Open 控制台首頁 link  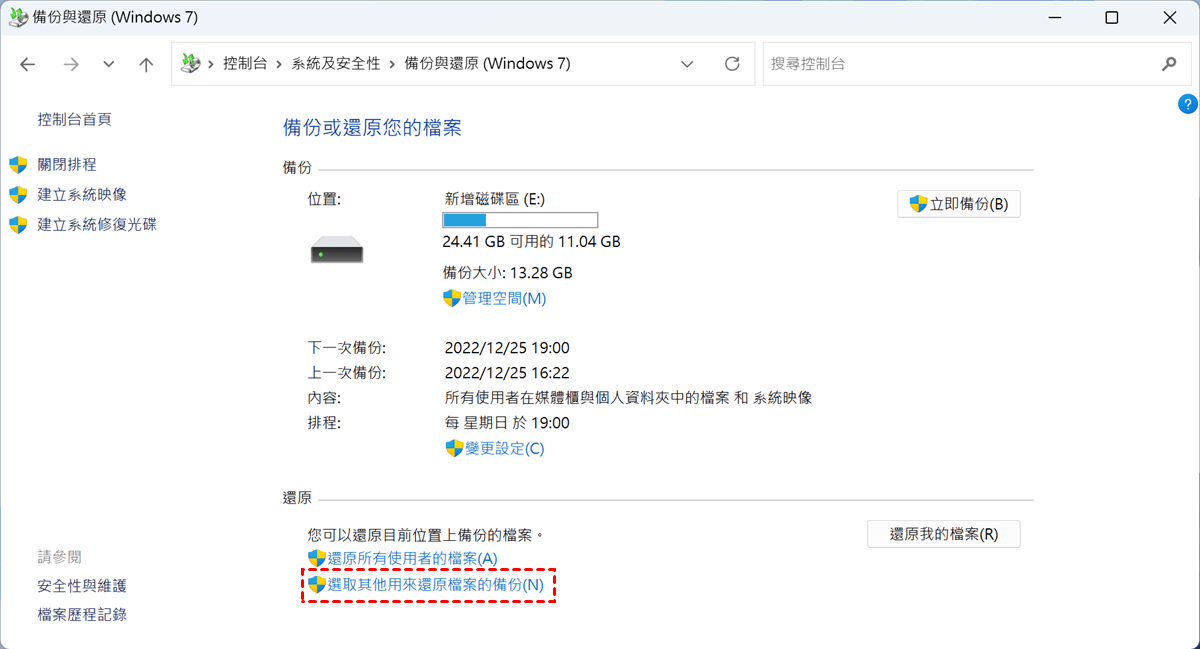pos(74,119)
